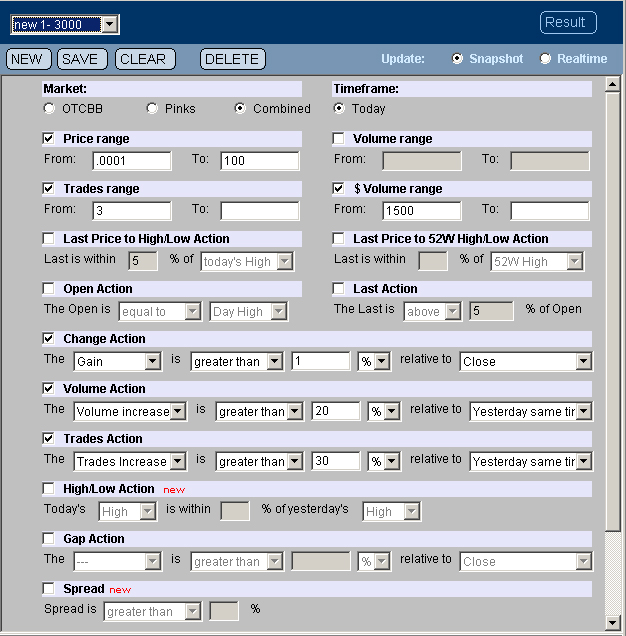626x636 pixels.
Task: Check the Last Action checkbox
Action: [338, 288]
